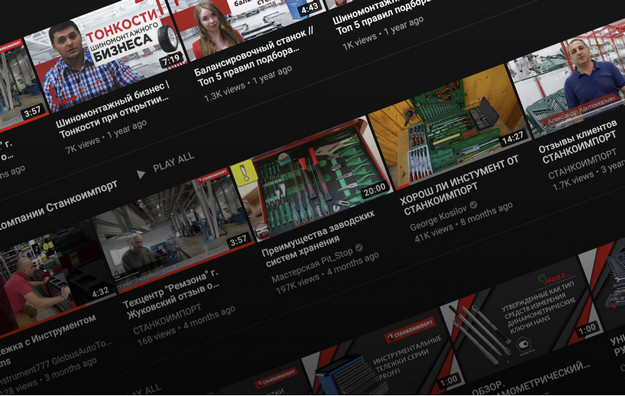Open video title Отзывы клиентов СТАНКОИМПОРТ
625x396 pixels.
(x=578, y=143)
